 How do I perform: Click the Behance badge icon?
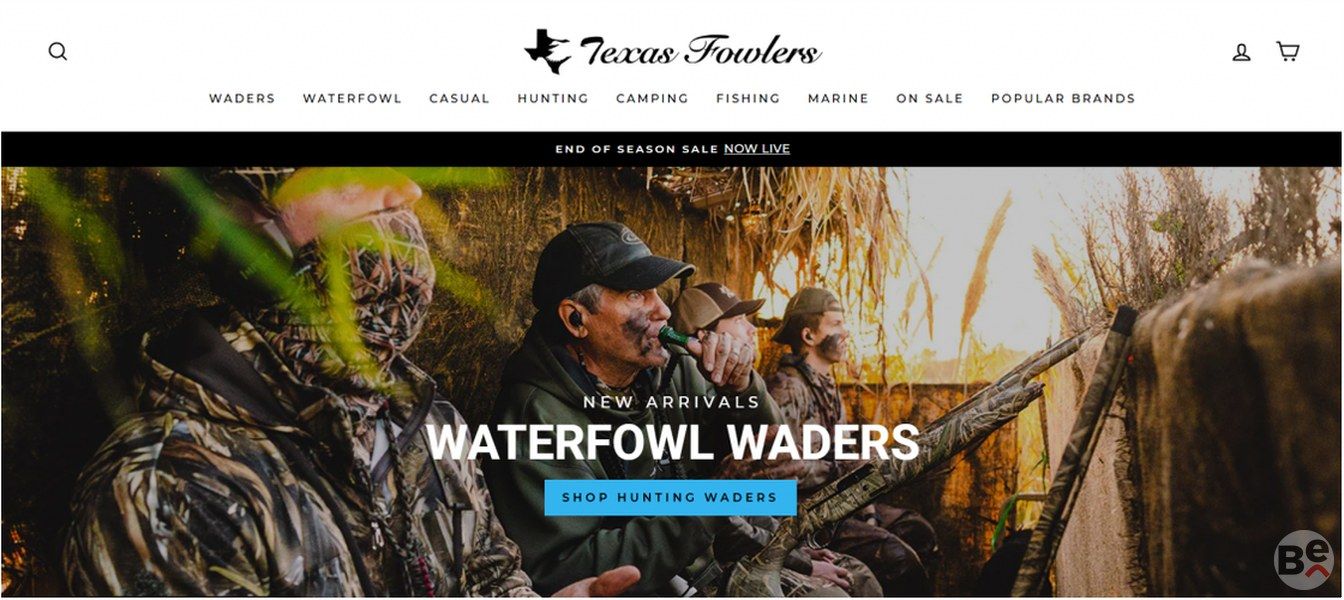click(x=1304, y=559)
